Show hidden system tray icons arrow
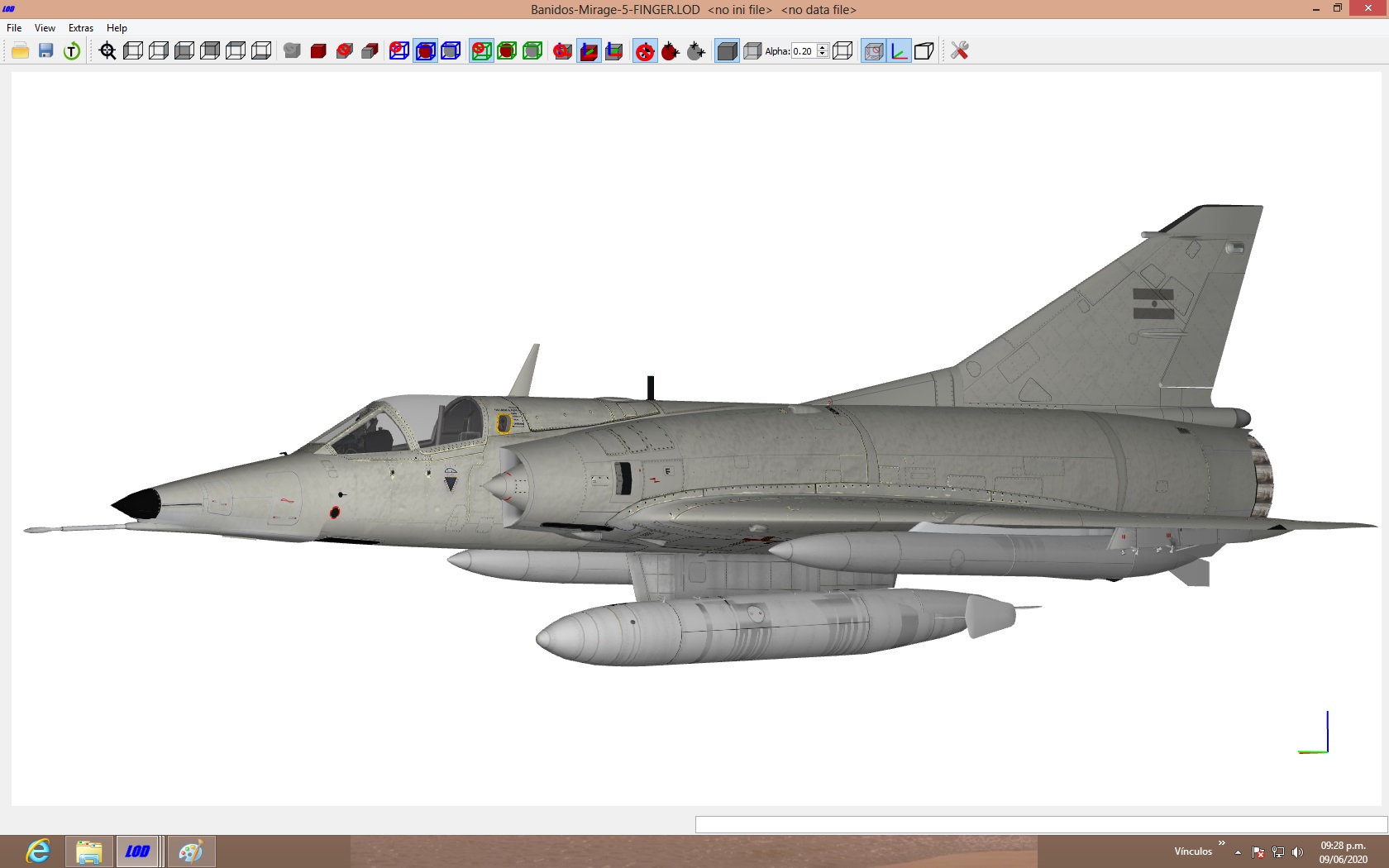 pyautogui.click(x=1238, y=852)
